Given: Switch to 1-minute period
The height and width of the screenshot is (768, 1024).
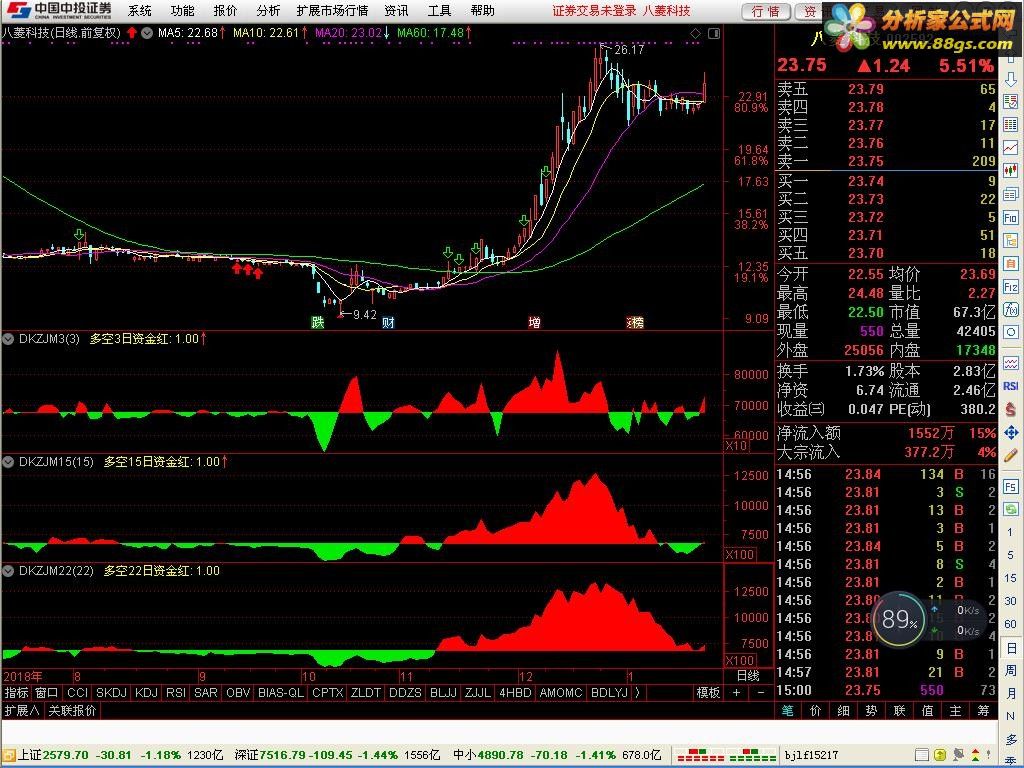Looking at the screenshot, I should click(1010, 532).
